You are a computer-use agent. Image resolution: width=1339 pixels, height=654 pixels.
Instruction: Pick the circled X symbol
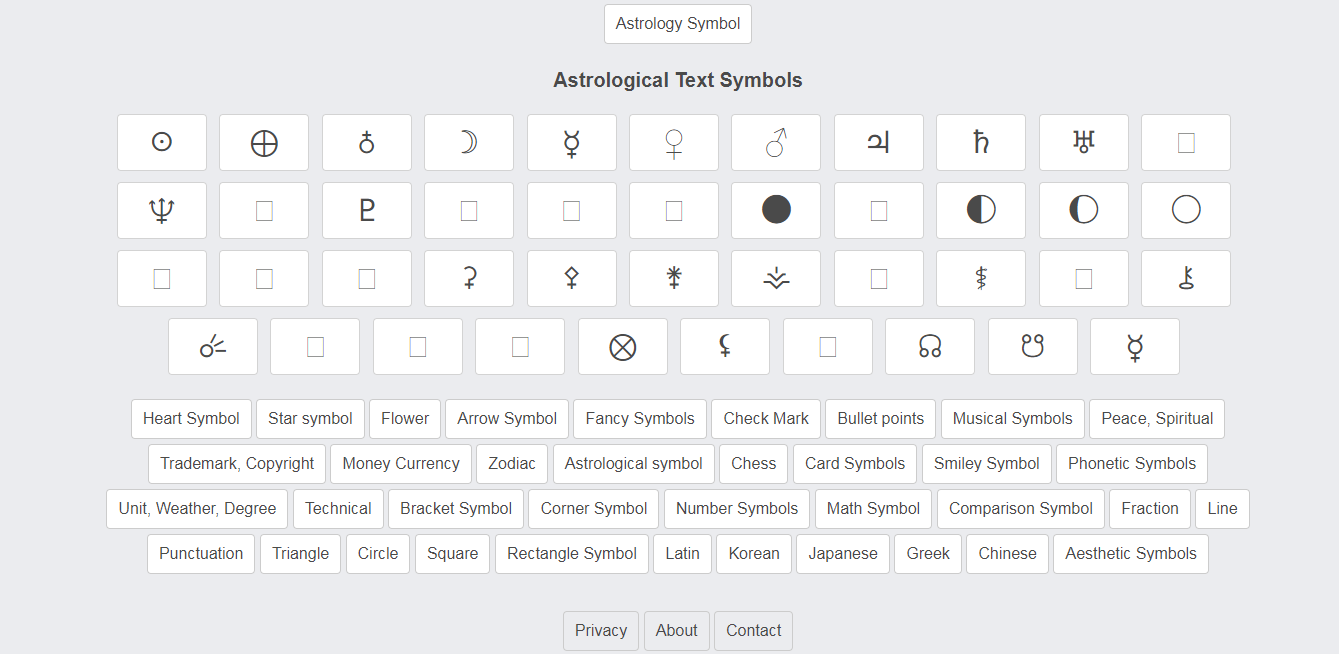(x=623, y=346)
